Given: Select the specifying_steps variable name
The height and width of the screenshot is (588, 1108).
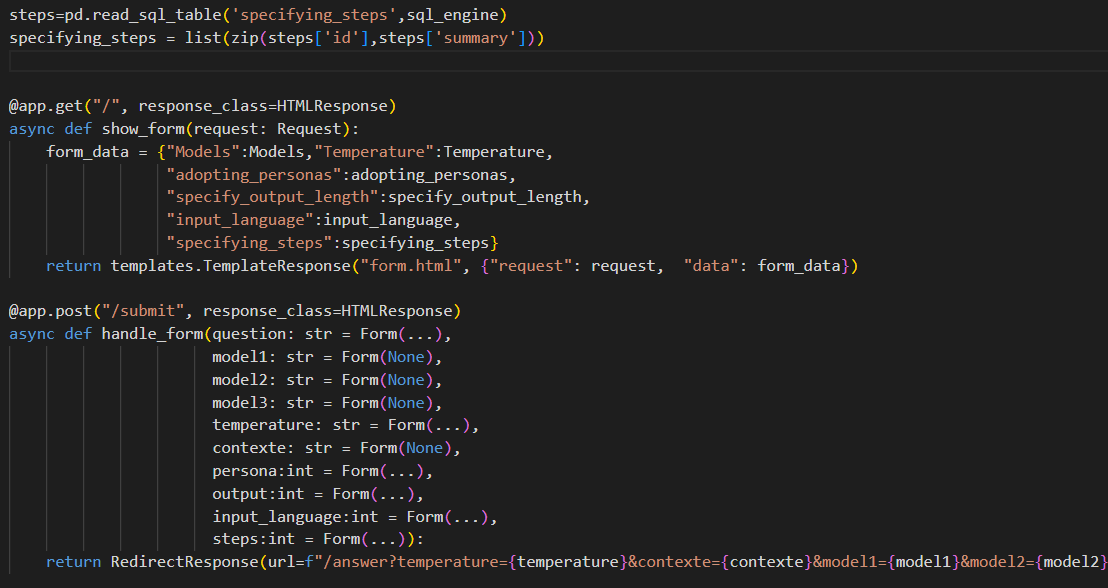Looking at the screenshot, I should [x=78, y=37].
